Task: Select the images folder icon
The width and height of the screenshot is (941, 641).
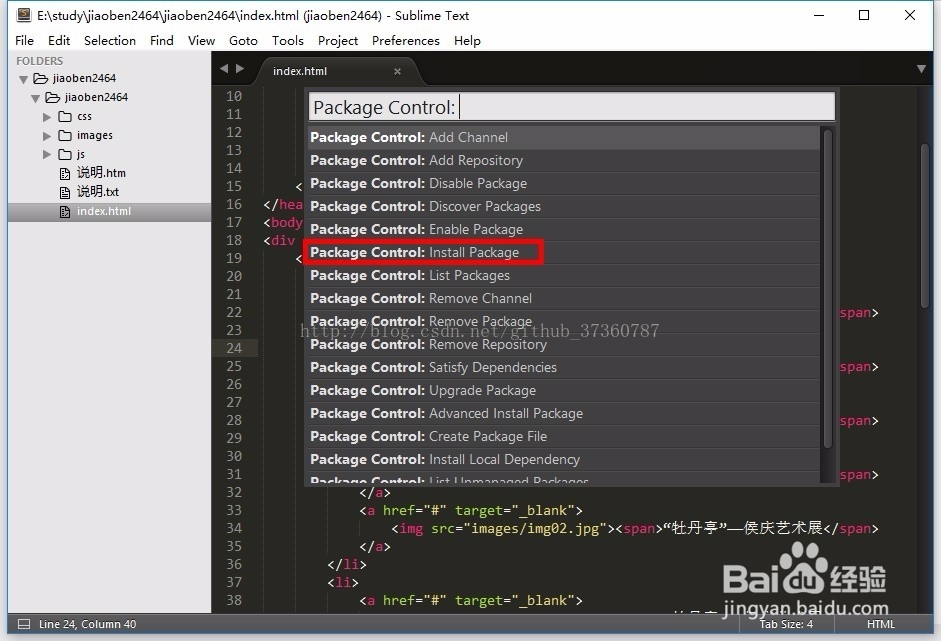Action: pos(65,136)
